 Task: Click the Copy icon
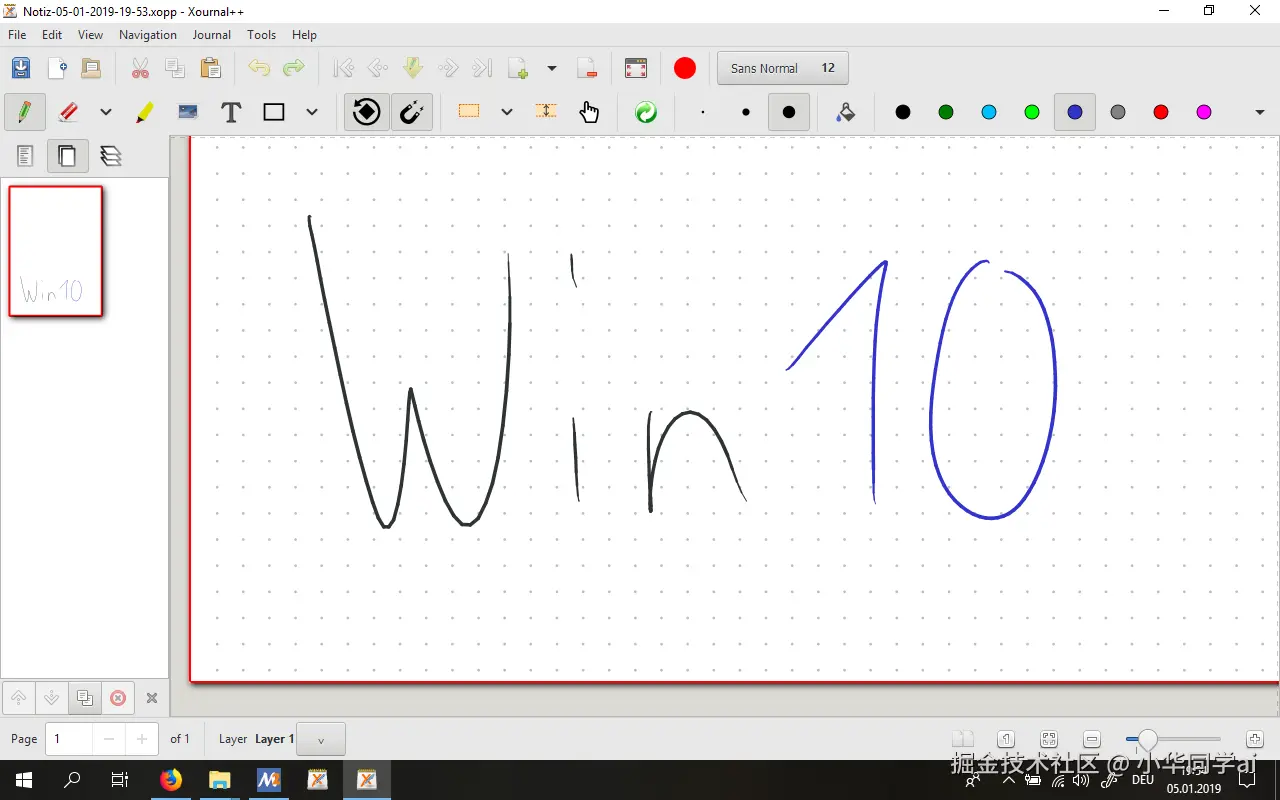tap(175, 68)
